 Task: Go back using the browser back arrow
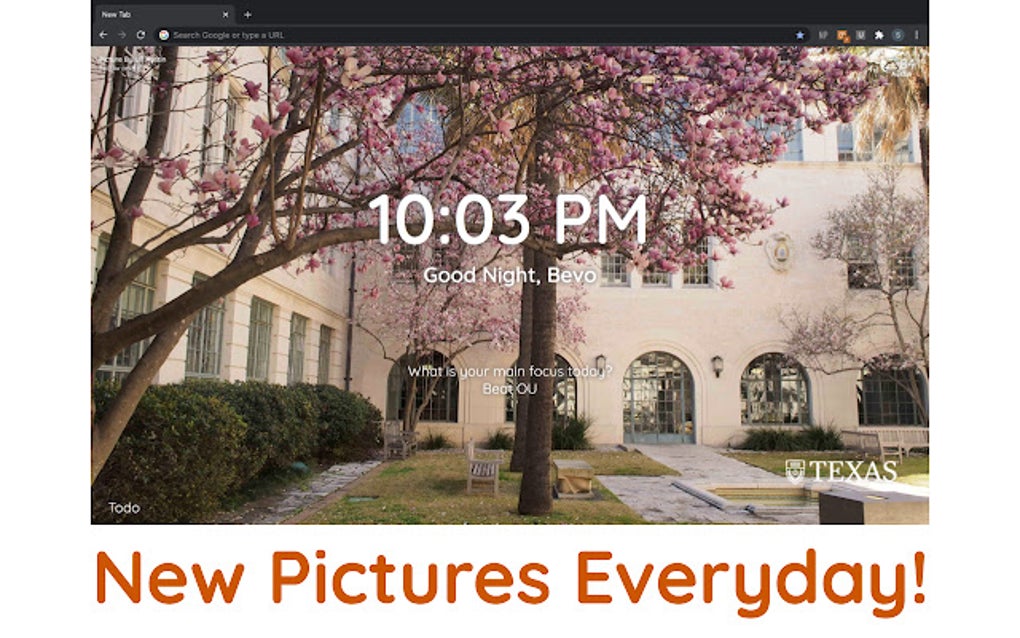[x=103, y=35]
